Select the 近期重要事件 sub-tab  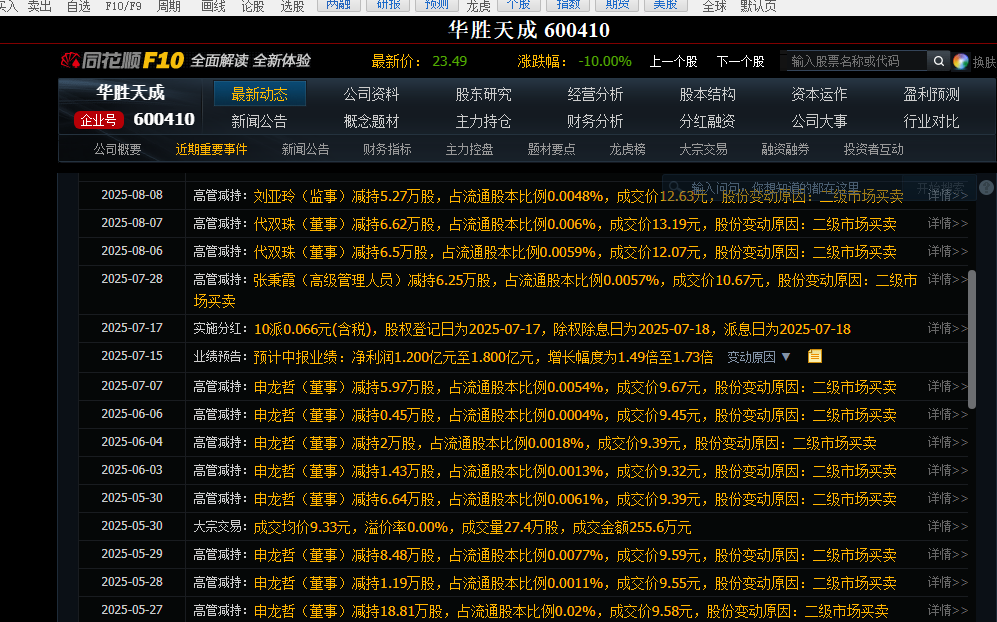212,149
